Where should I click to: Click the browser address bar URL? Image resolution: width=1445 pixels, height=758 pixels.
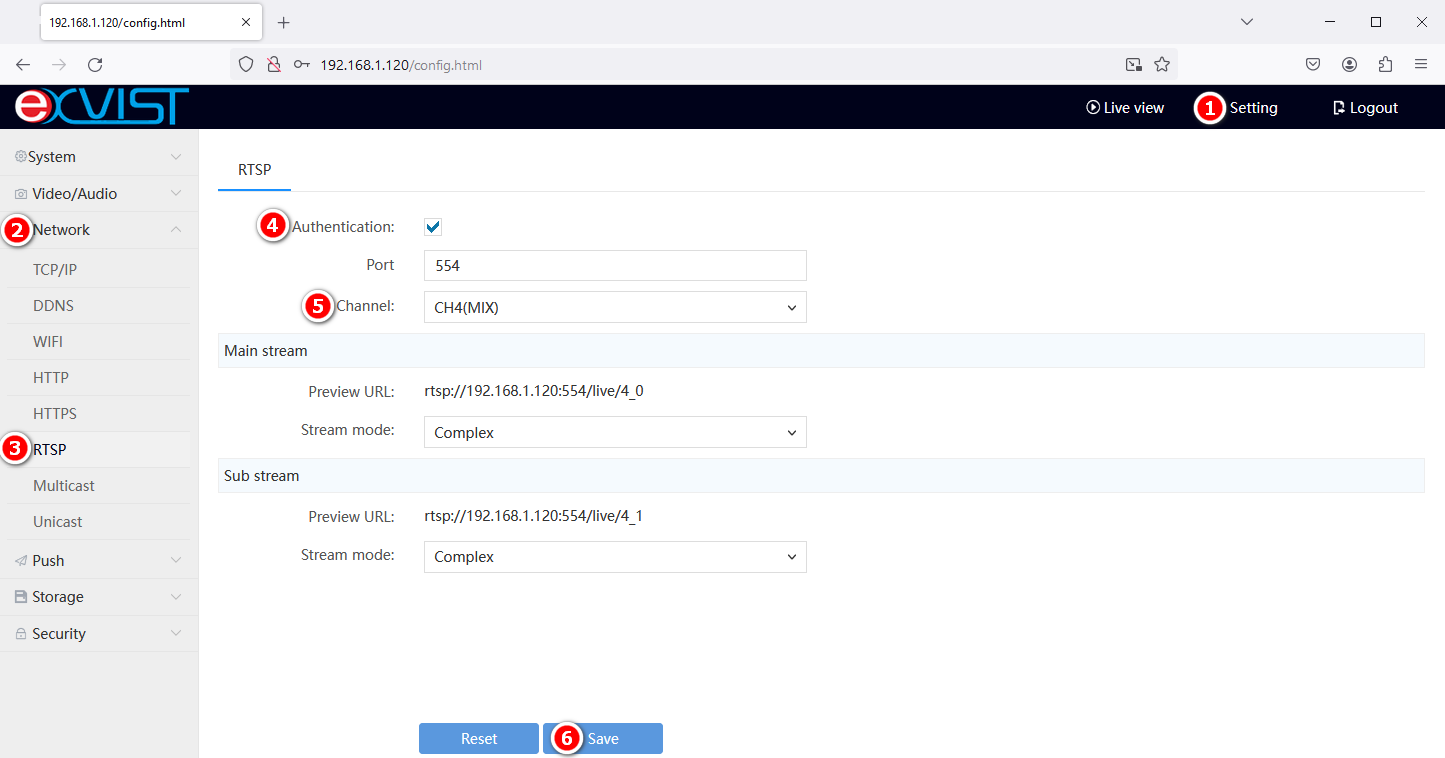coord(401,64)
